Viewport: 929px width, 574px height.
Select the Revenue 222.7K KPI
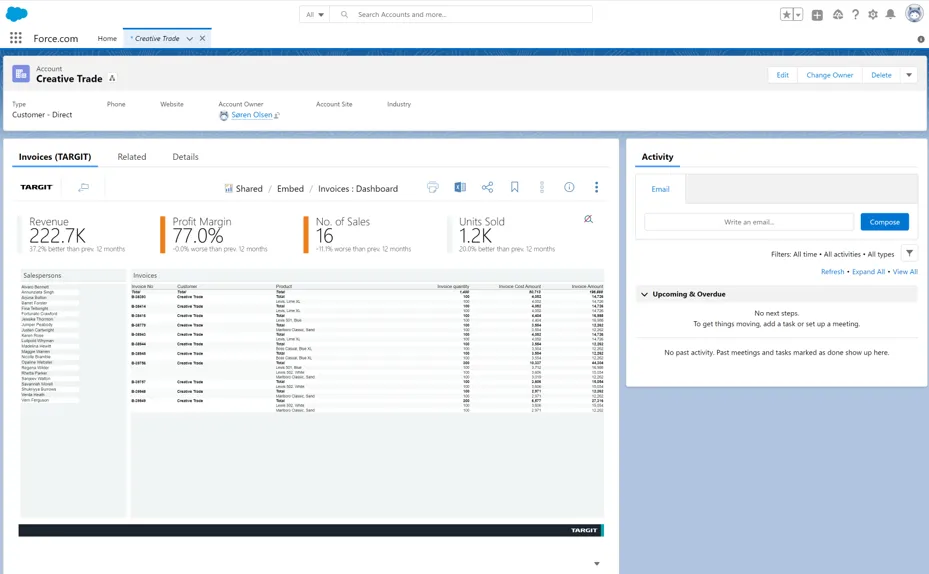[77, 235]
